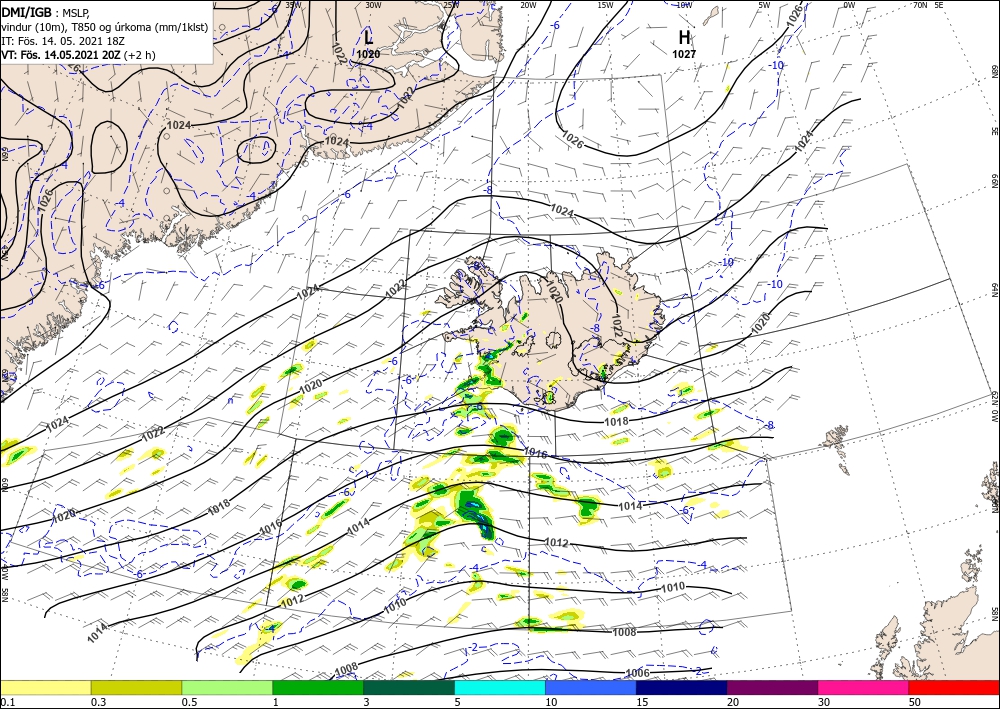
Task: Click the legend value '20'
Action: [733, 702]
